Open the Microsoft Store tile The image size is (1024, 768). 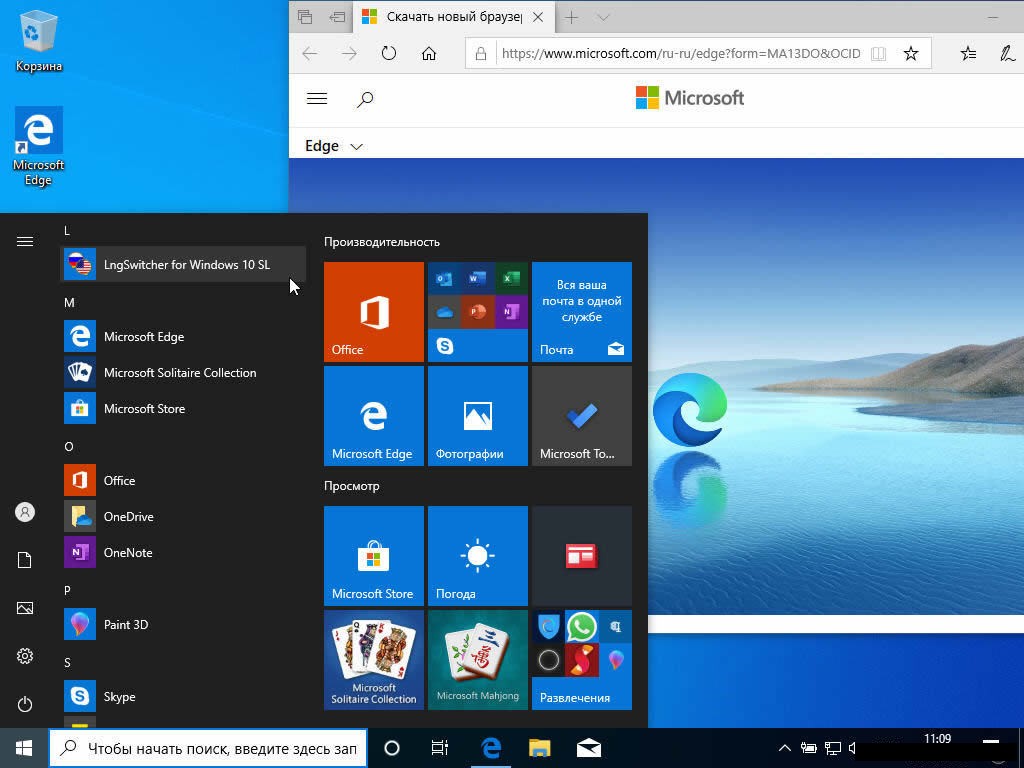click(374, 556)
